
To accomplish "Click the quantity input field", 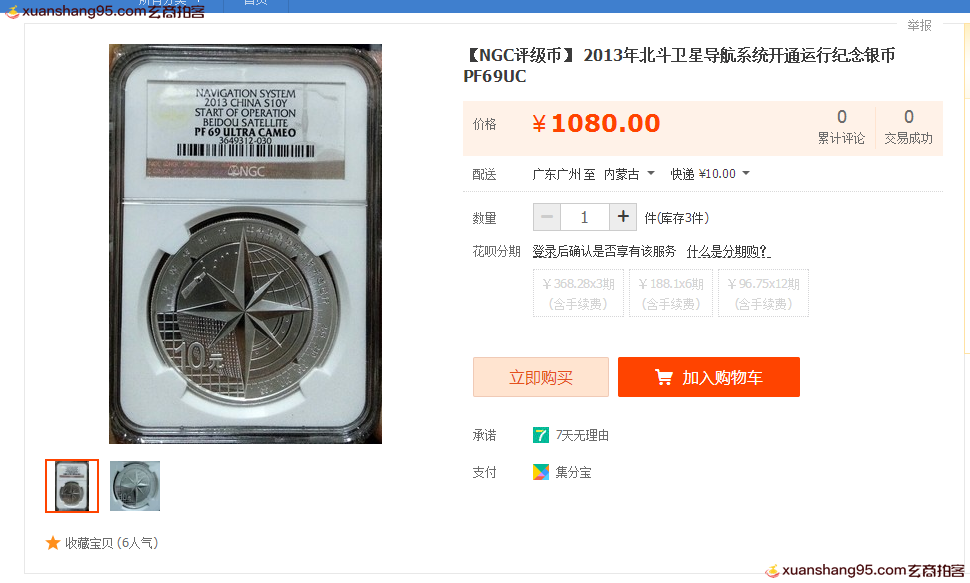I will click(585, 217).
